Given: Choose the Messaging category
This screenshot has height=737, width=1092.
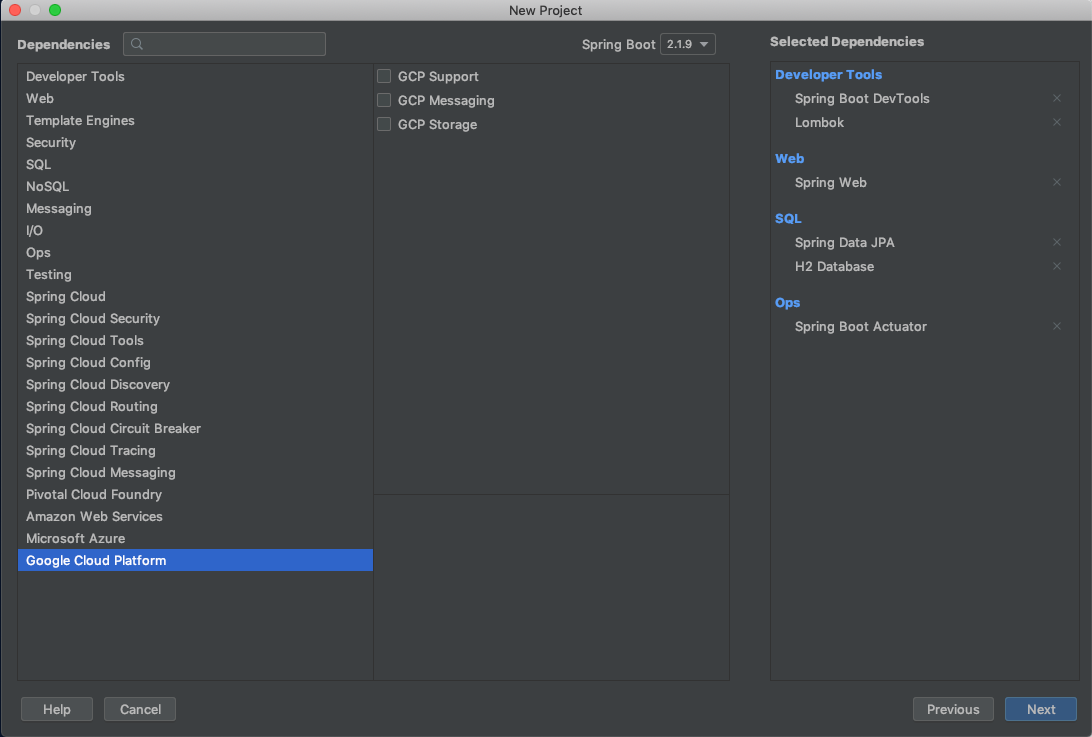Looking at the screenshot, I should pyautogui.click(x=195, y=208).
